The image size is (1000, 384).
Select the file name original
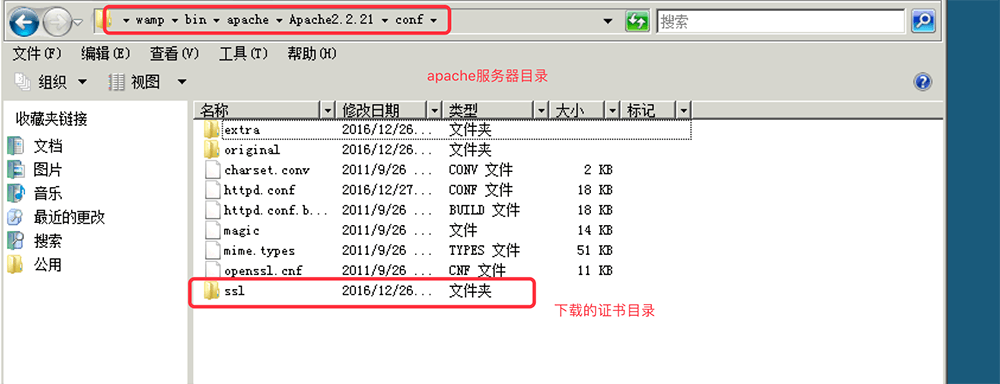(x=252, y=151)
